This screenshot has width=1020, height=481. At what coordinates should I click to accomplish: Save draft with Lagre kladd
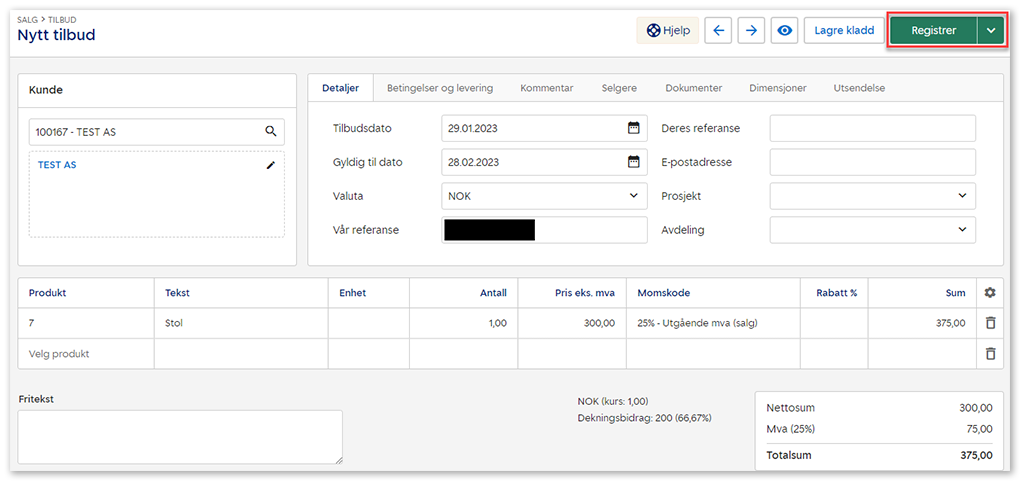click(x=844, y=31)
